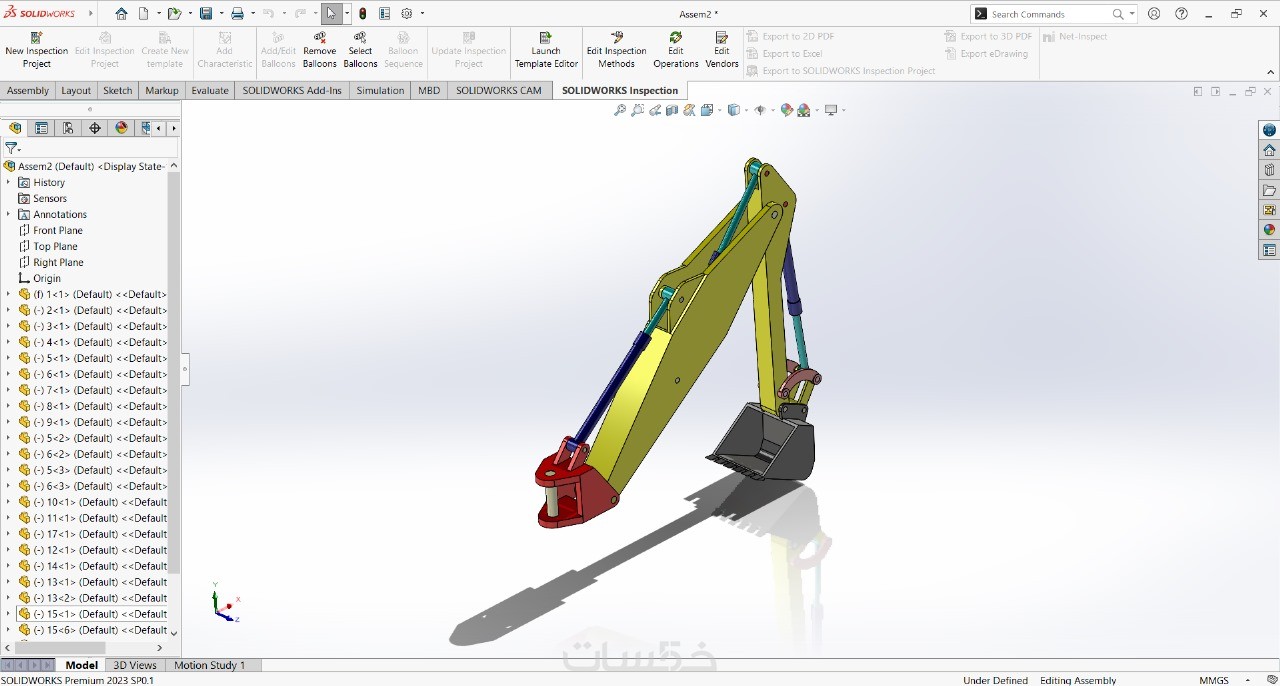Open SOLIDWORKS CAM tab
This screenshot has height=686, width=1280.
coord(499,90)
